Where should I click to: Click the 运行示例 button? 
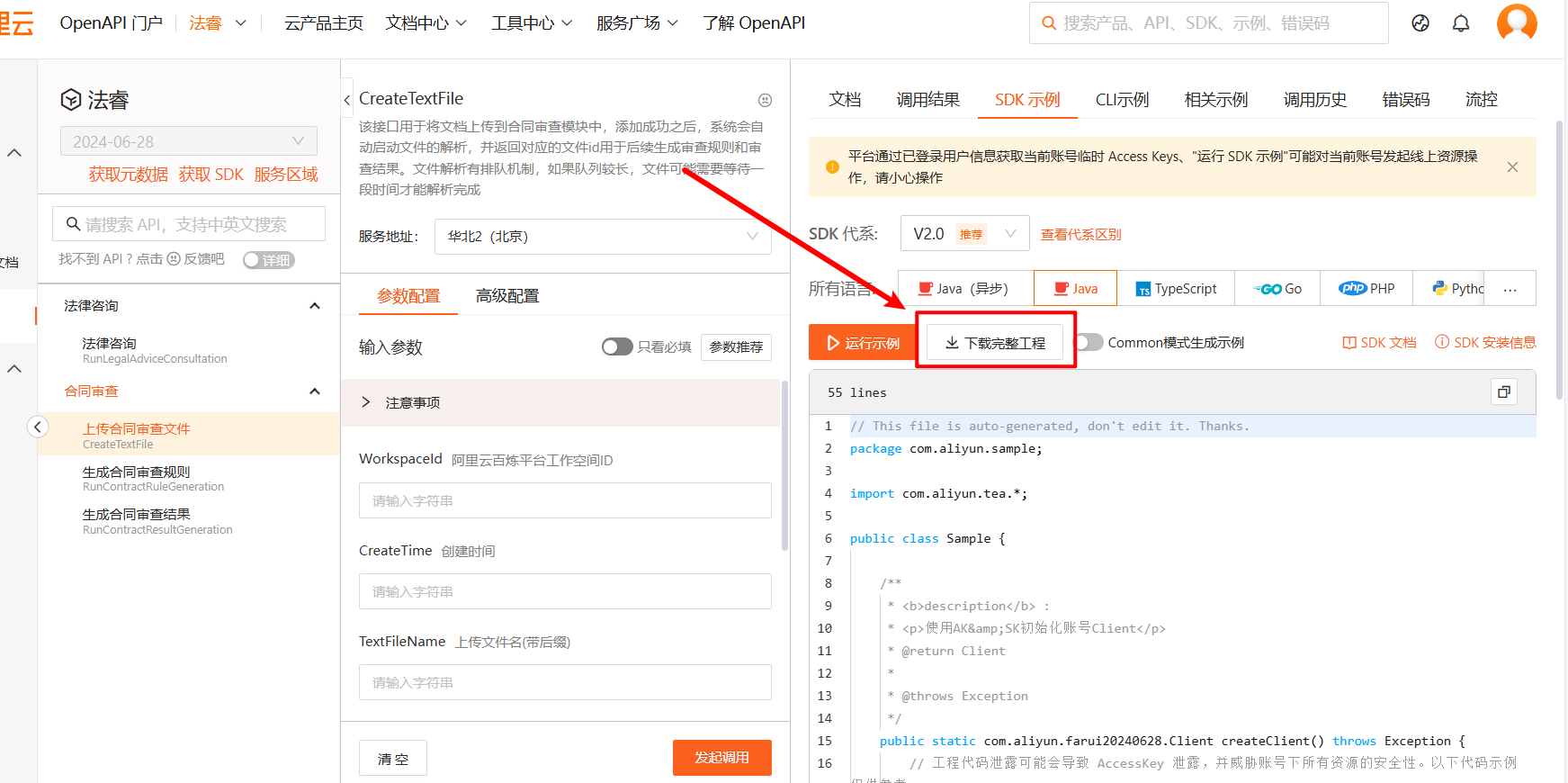click(862, 343)
